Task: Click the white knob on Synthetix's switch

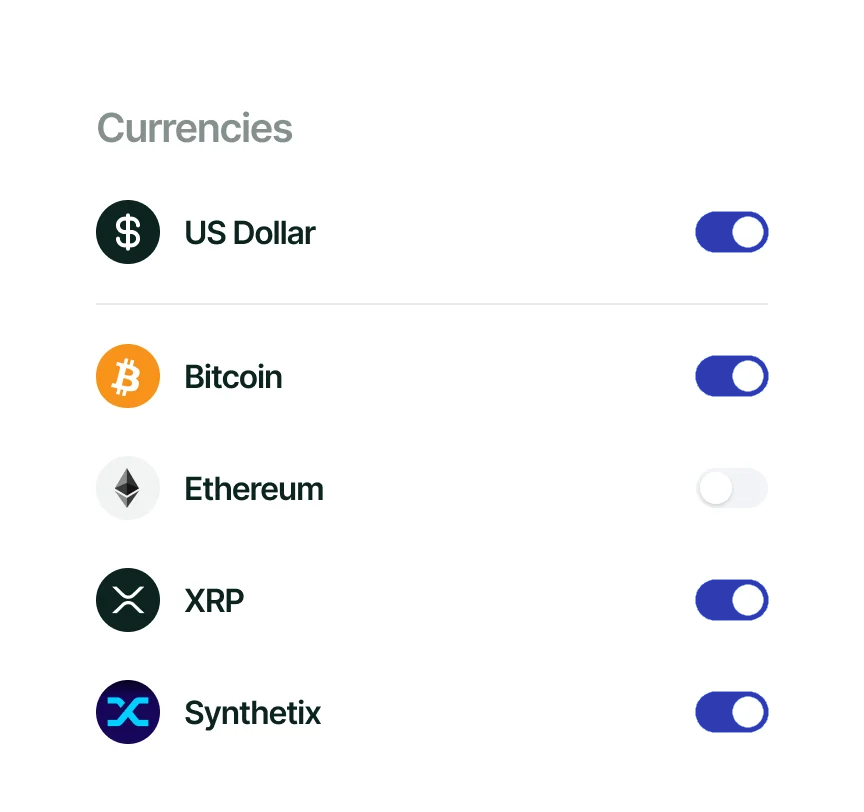Action: (749, 712)
